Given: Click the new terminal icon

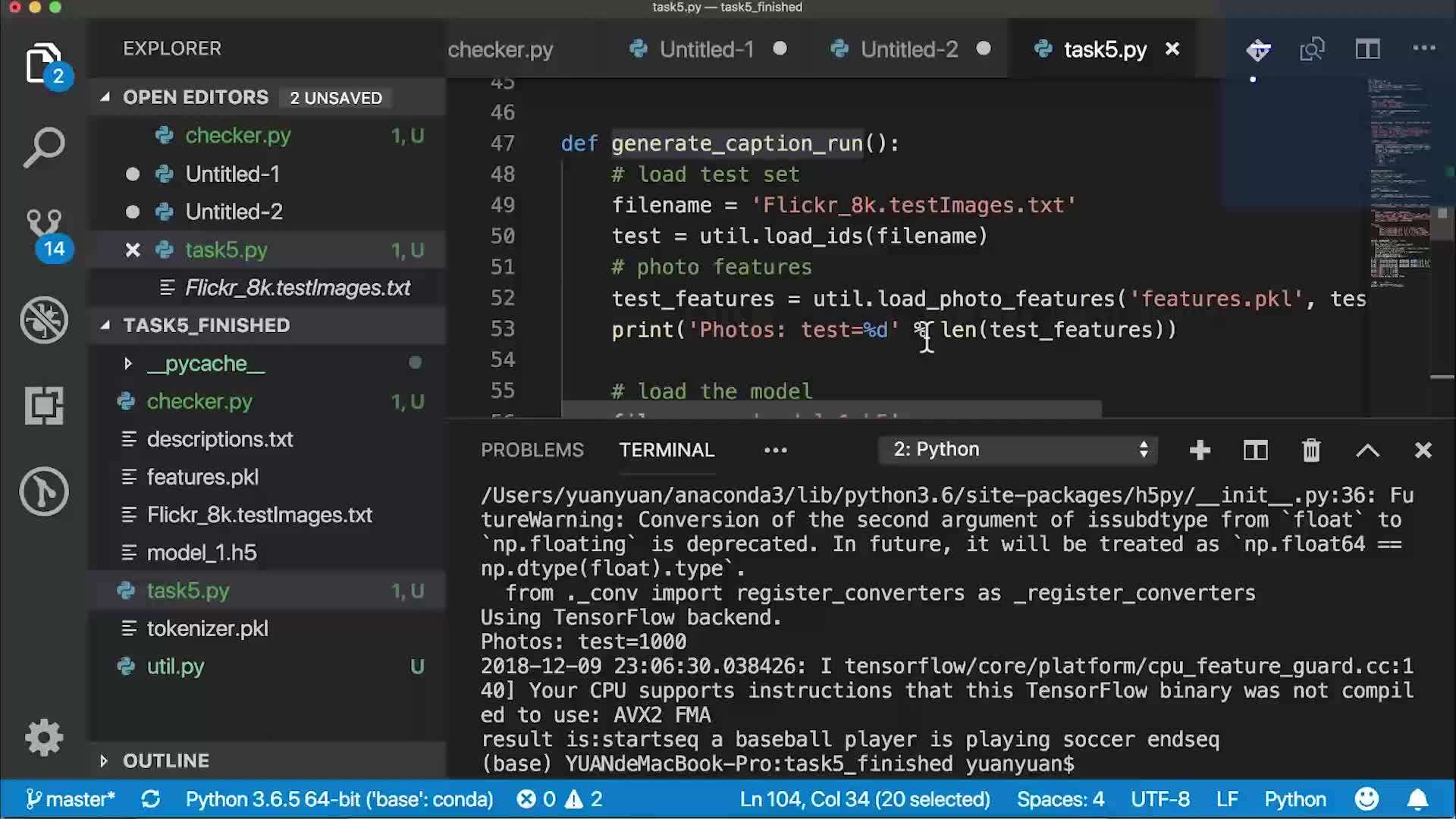Looking at the screenshot, I should 1199,449.
